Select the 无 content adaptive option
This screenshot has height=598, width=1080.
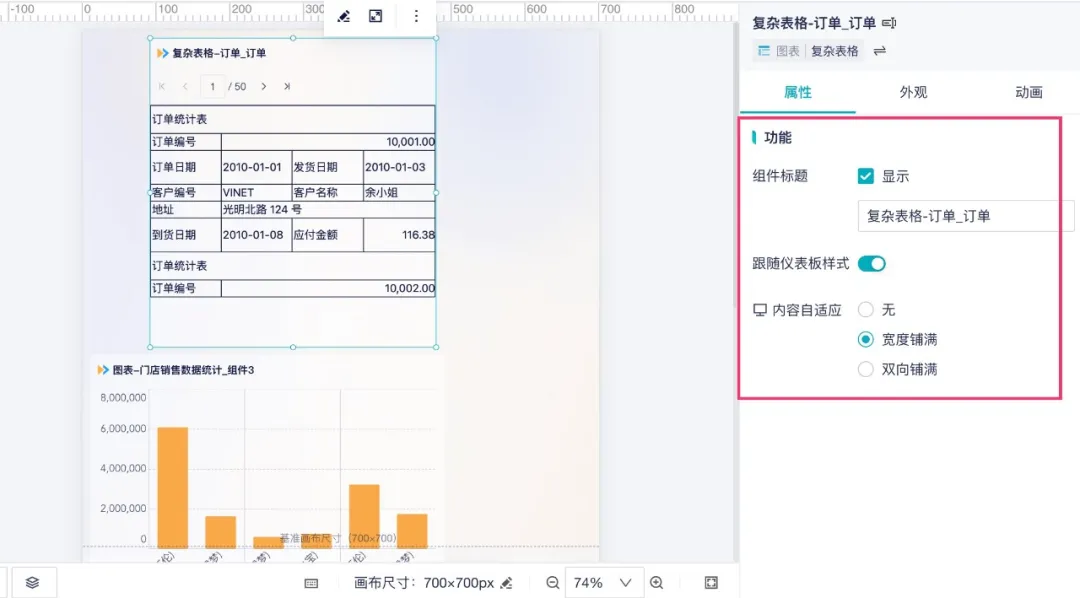coord(866,310)
